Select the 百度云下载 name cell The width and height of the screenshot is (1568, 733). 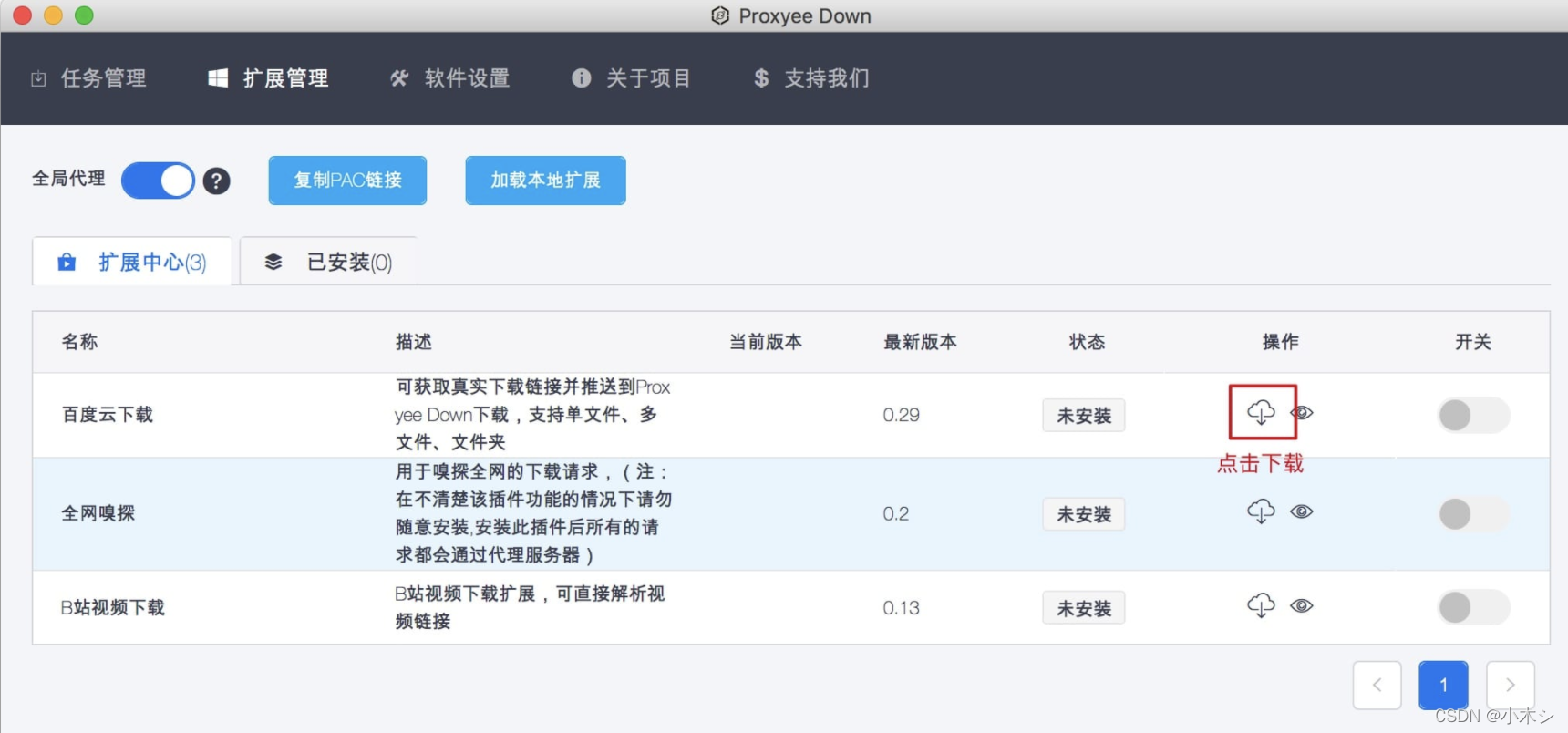coord(108,415)
